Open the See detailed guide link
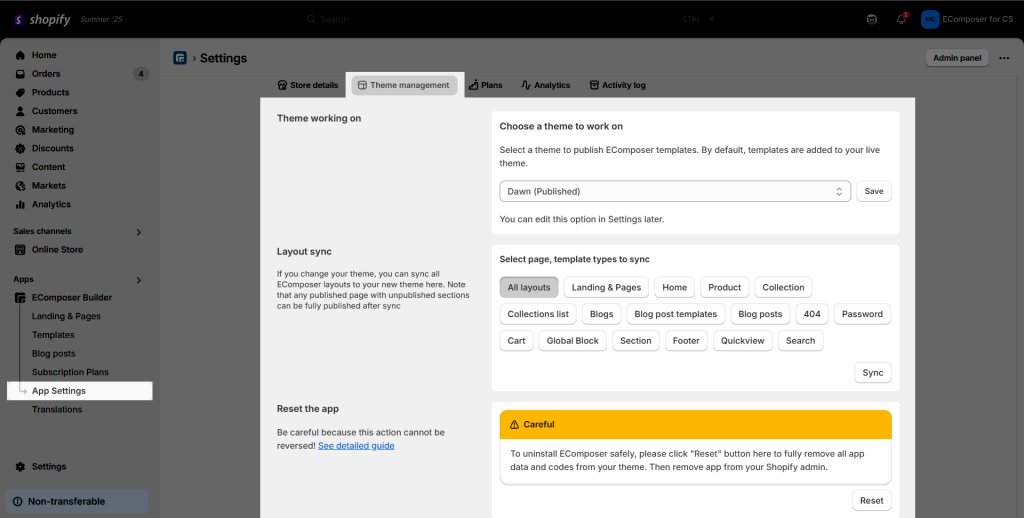 click(x=356, y=446)
